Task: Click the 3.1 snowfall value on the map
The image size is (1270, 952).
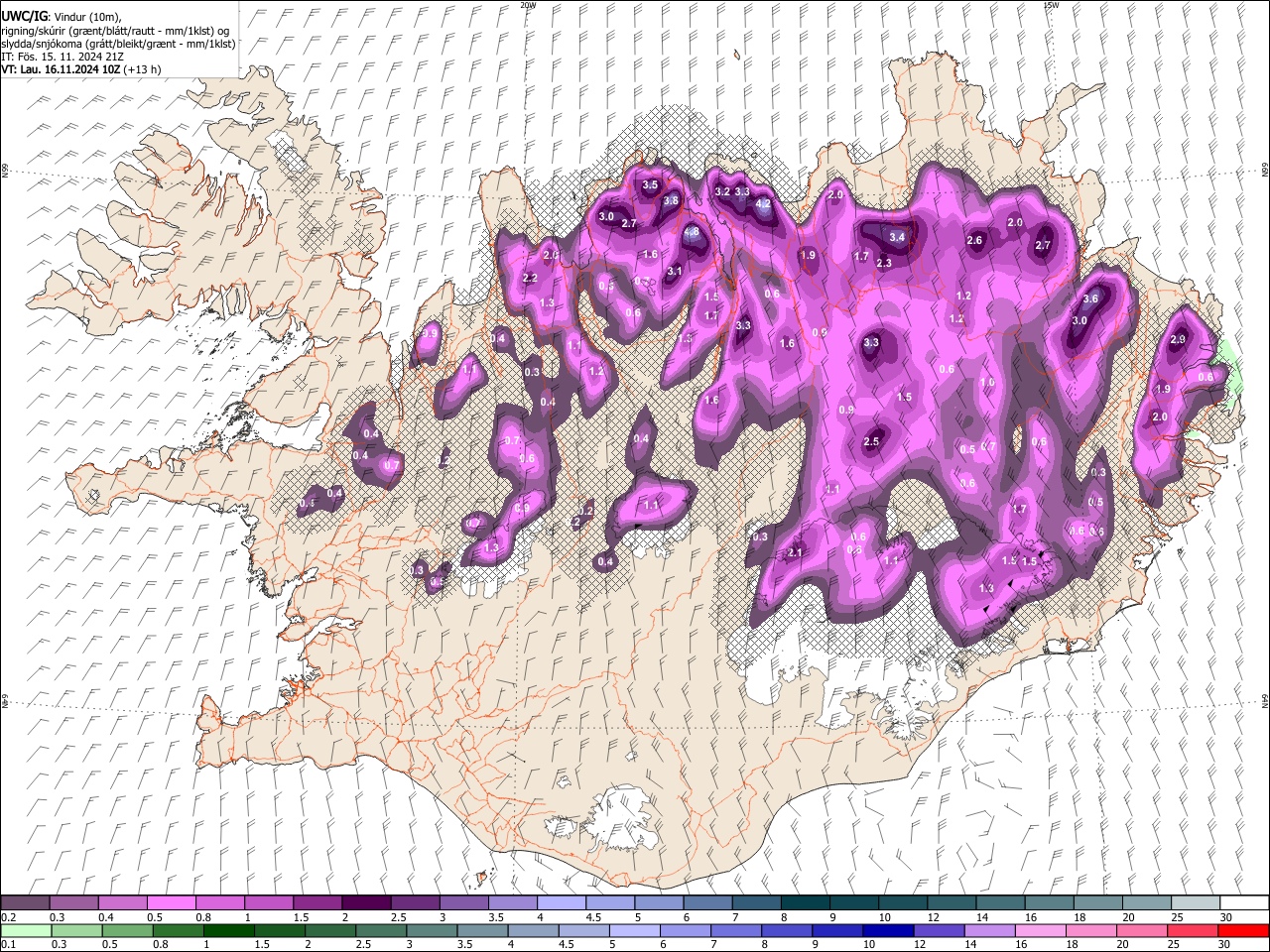Action: [675, 271]
